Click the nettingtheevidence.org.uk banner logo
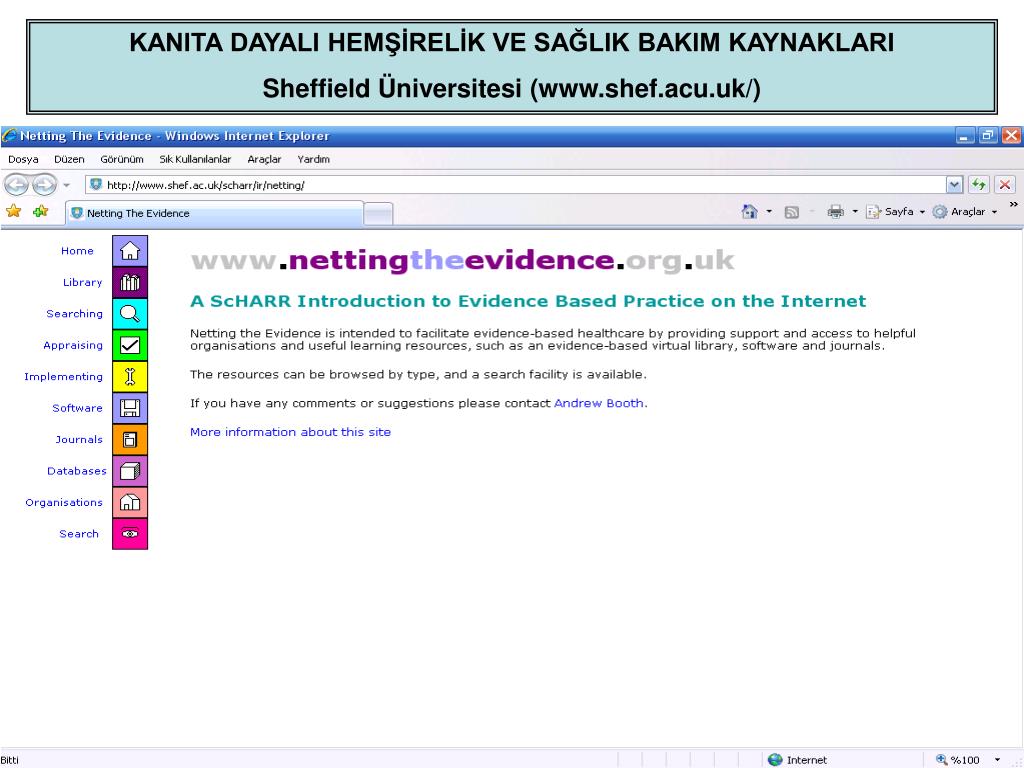Image resolution: width=1024 pixels, height=768 pixels. (x=462, y=261)
